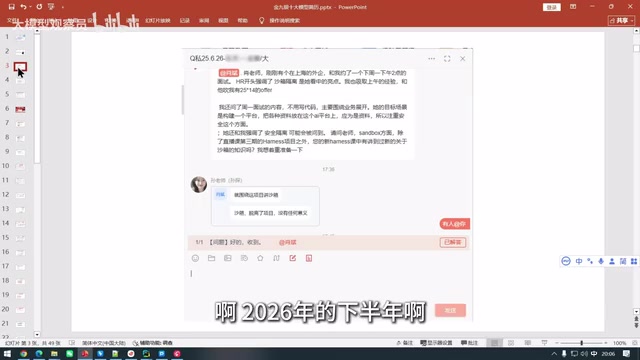Open the Customize Quick Access Toolbar dropdown
This screenshot has height=360, width=640.
click(62, 7)
